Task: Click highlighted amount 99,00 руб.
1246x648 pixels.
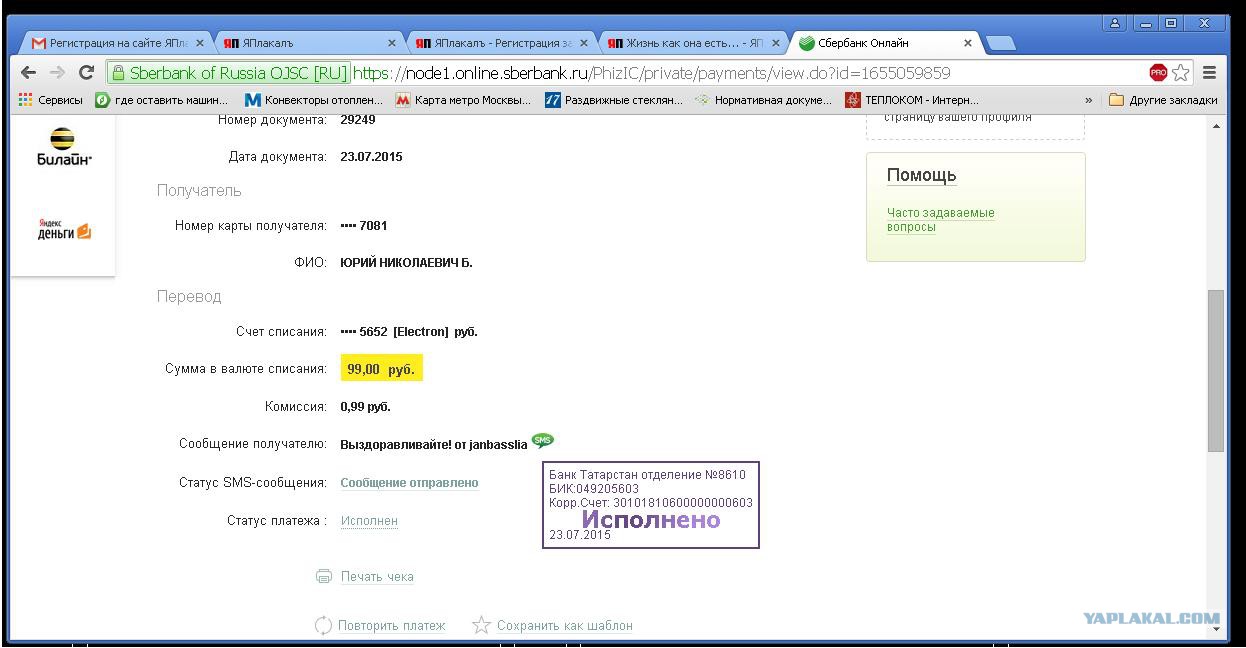Action: pos(381,369)
